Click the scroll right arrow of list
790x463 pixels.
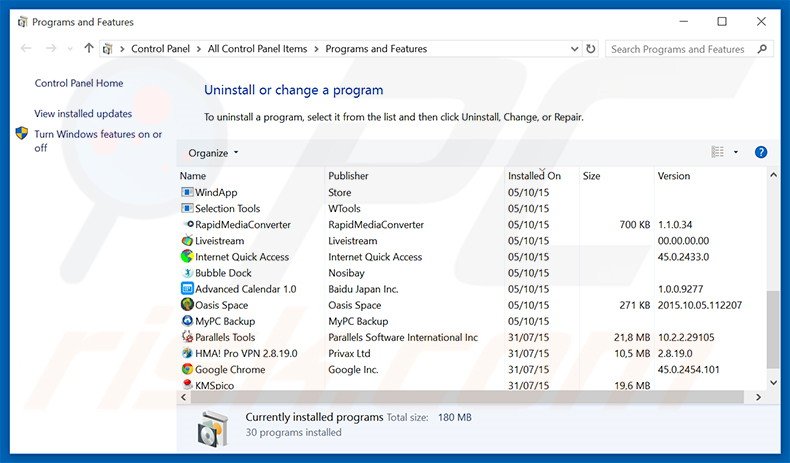(758, 397)
